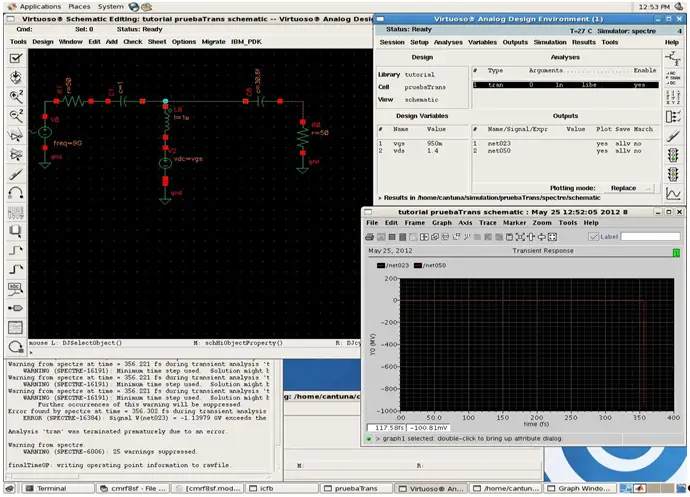This screenshot has height=497, width=690.
Task: Click the Check and Save icon in schematic toolbar
Action: click(16, 58)
